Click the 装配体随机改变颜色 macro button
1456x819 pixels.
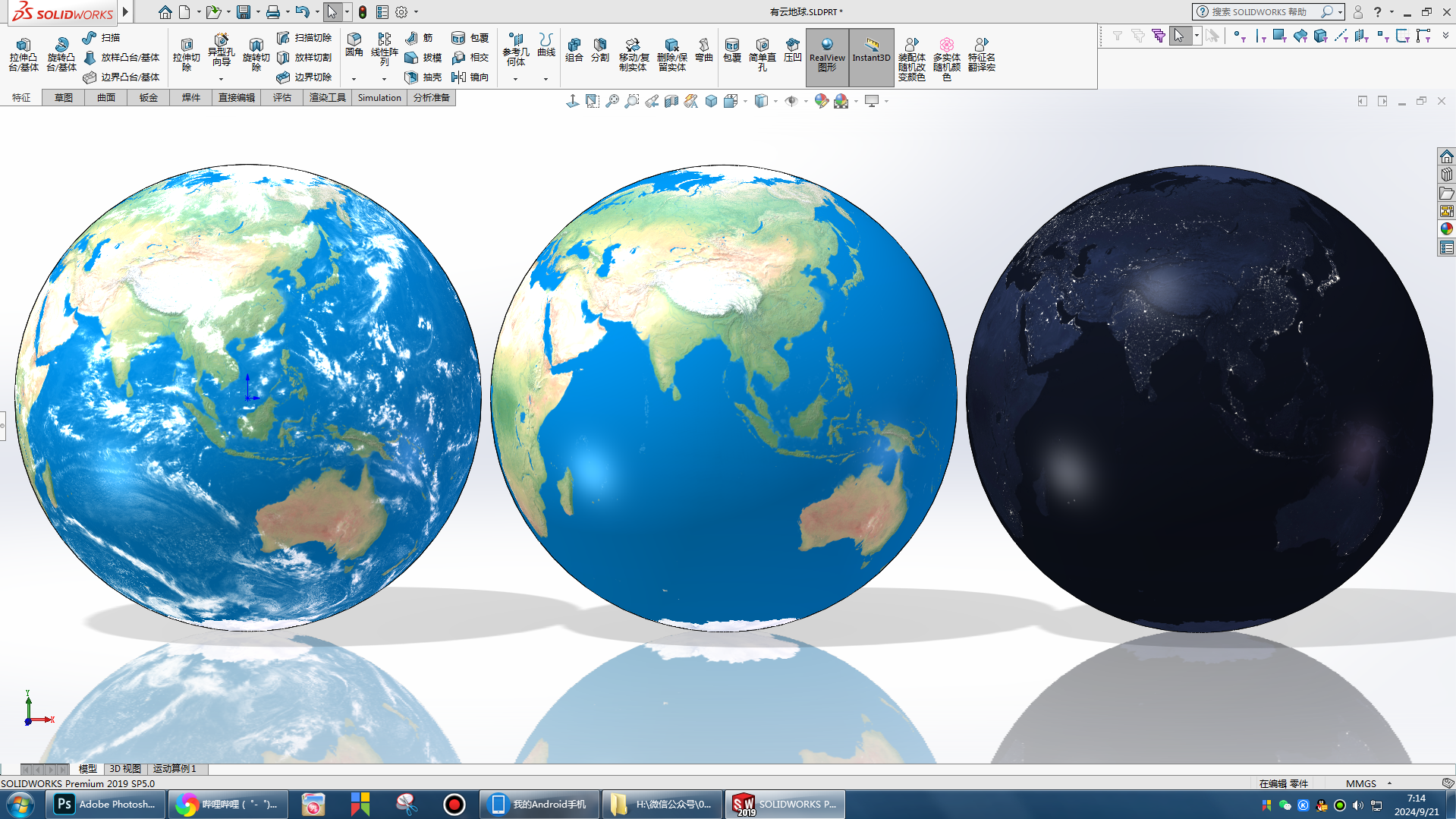coord(912,59)
